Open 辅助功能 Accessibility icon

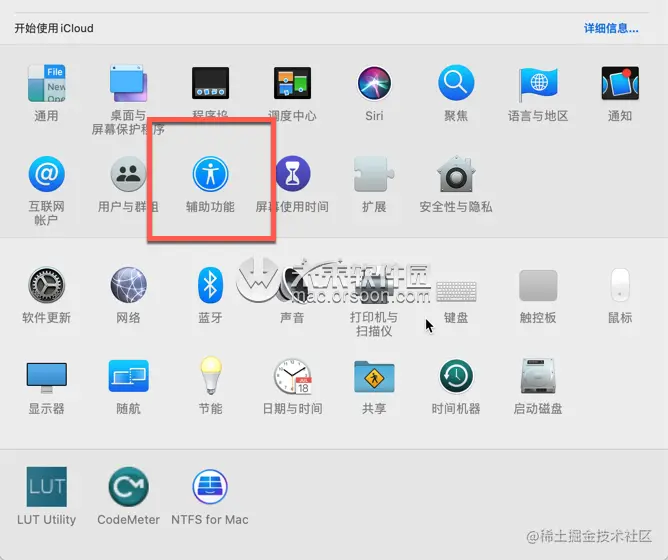(x=210, y=174)
